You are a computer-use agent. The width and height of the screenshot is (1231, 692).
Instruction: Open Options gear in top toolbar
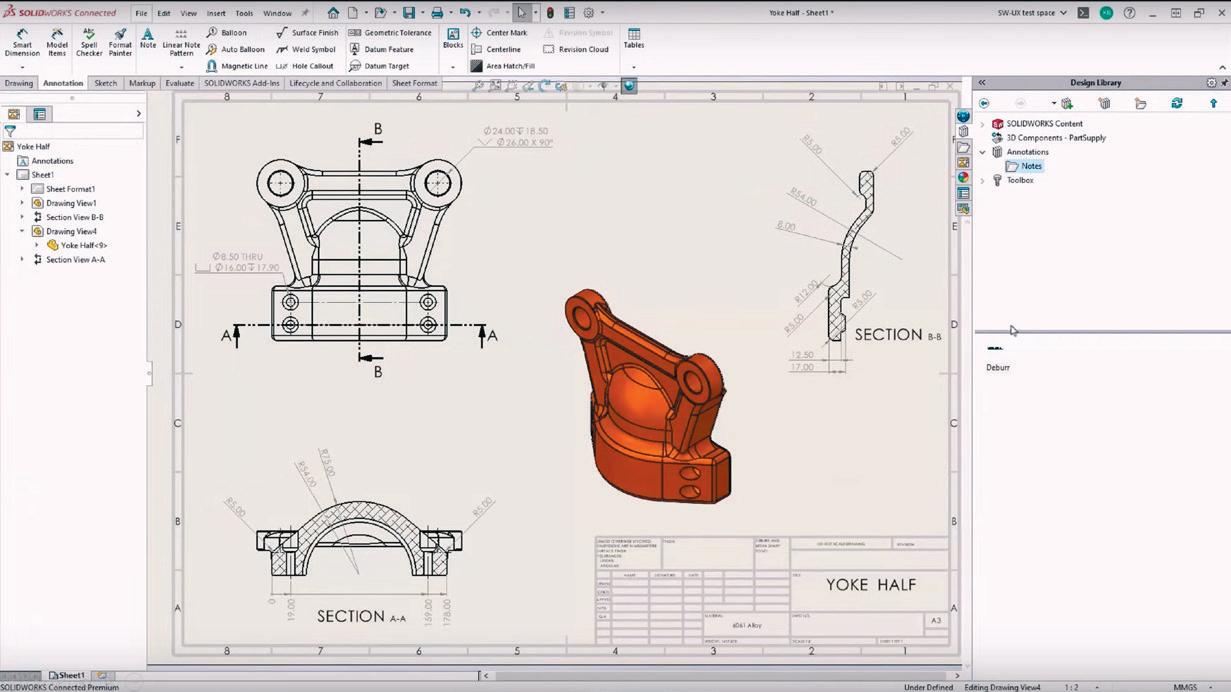click(589, 13)
